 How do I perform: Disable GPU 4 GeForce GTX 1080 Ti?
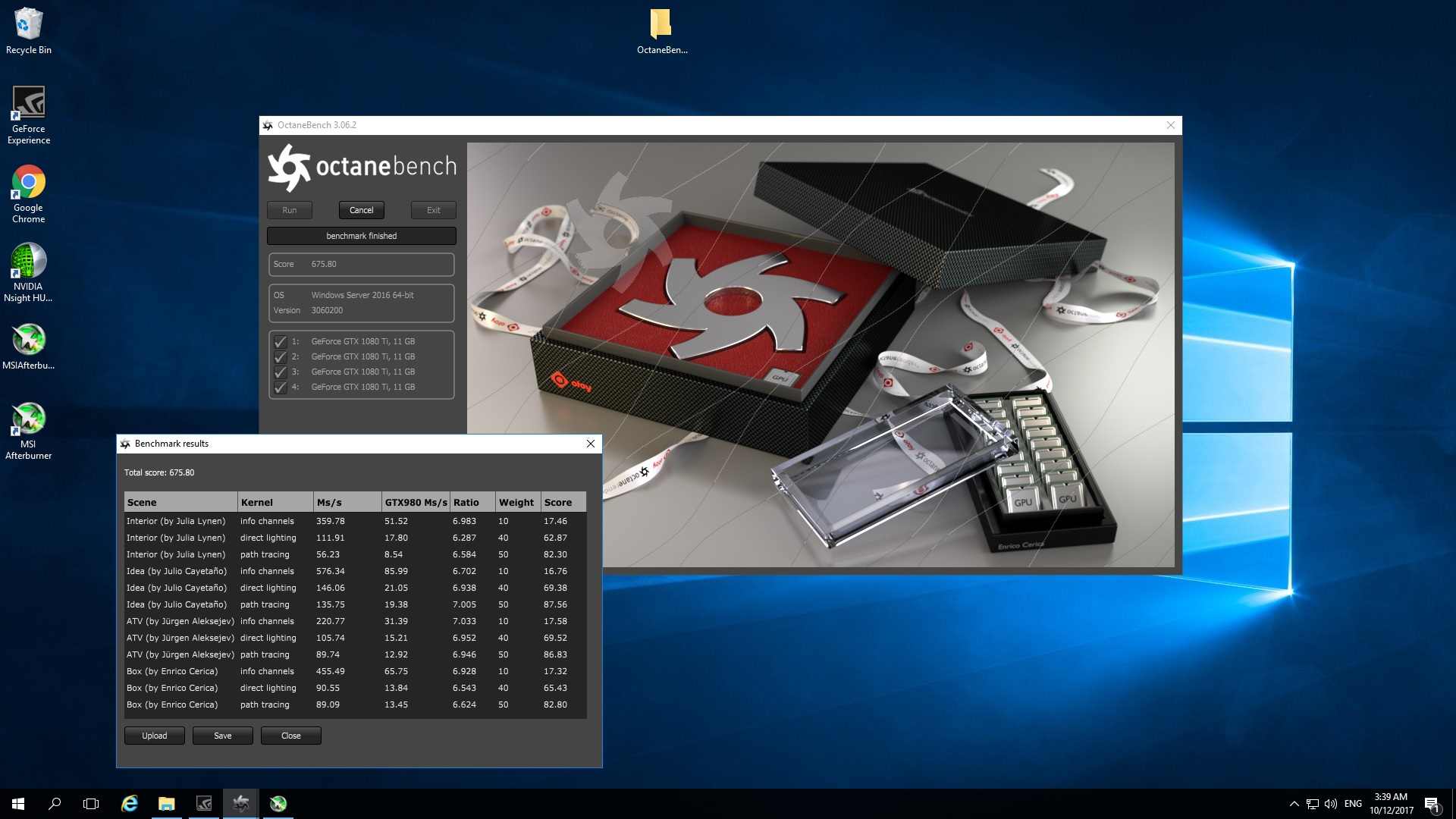pos(280,388)
